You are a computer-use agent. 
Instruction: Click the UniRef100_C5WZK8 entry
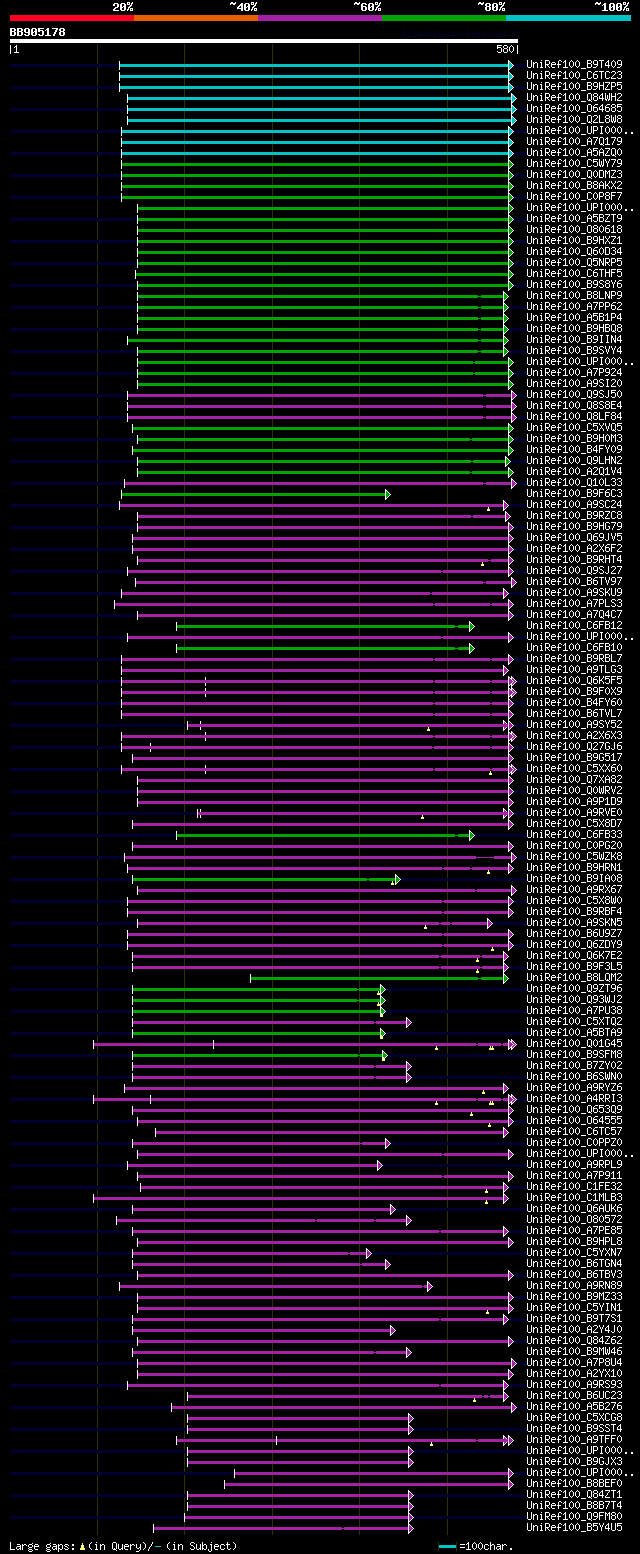(574, 856)
